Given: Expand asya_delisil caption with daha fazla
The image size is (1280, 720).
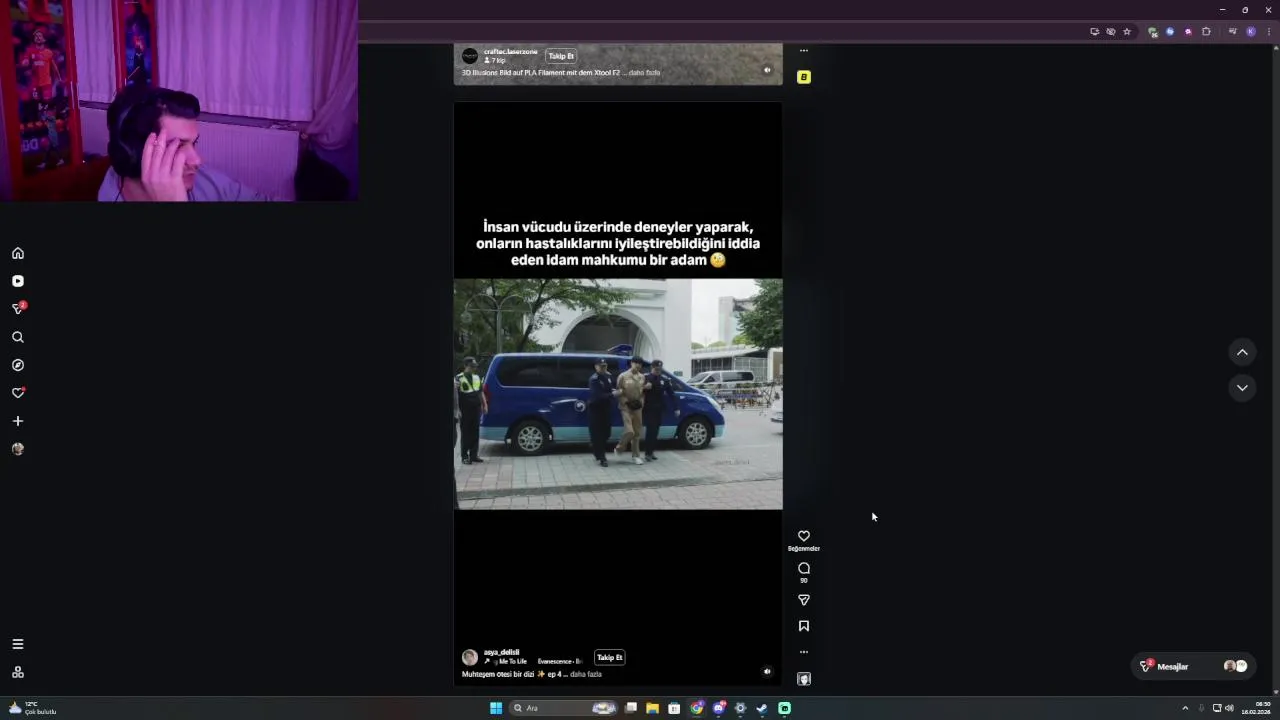Looking at the screenshot, I should coord(586,674).
